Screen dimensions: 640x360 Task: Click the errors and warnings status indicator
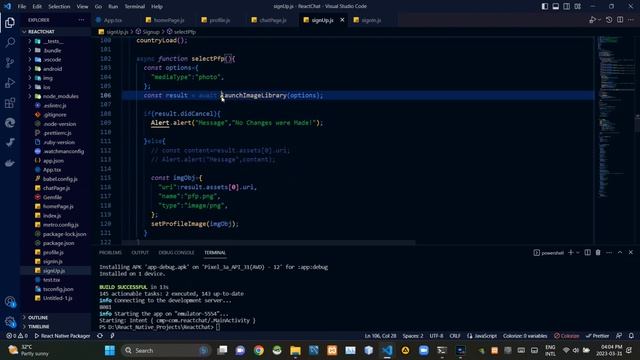(x=17, y=336)
